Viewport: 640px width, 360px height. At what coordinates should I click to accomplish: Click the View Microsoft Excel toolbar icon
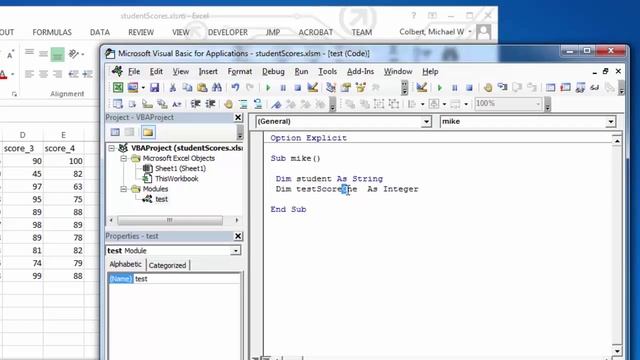click(118, 87)
